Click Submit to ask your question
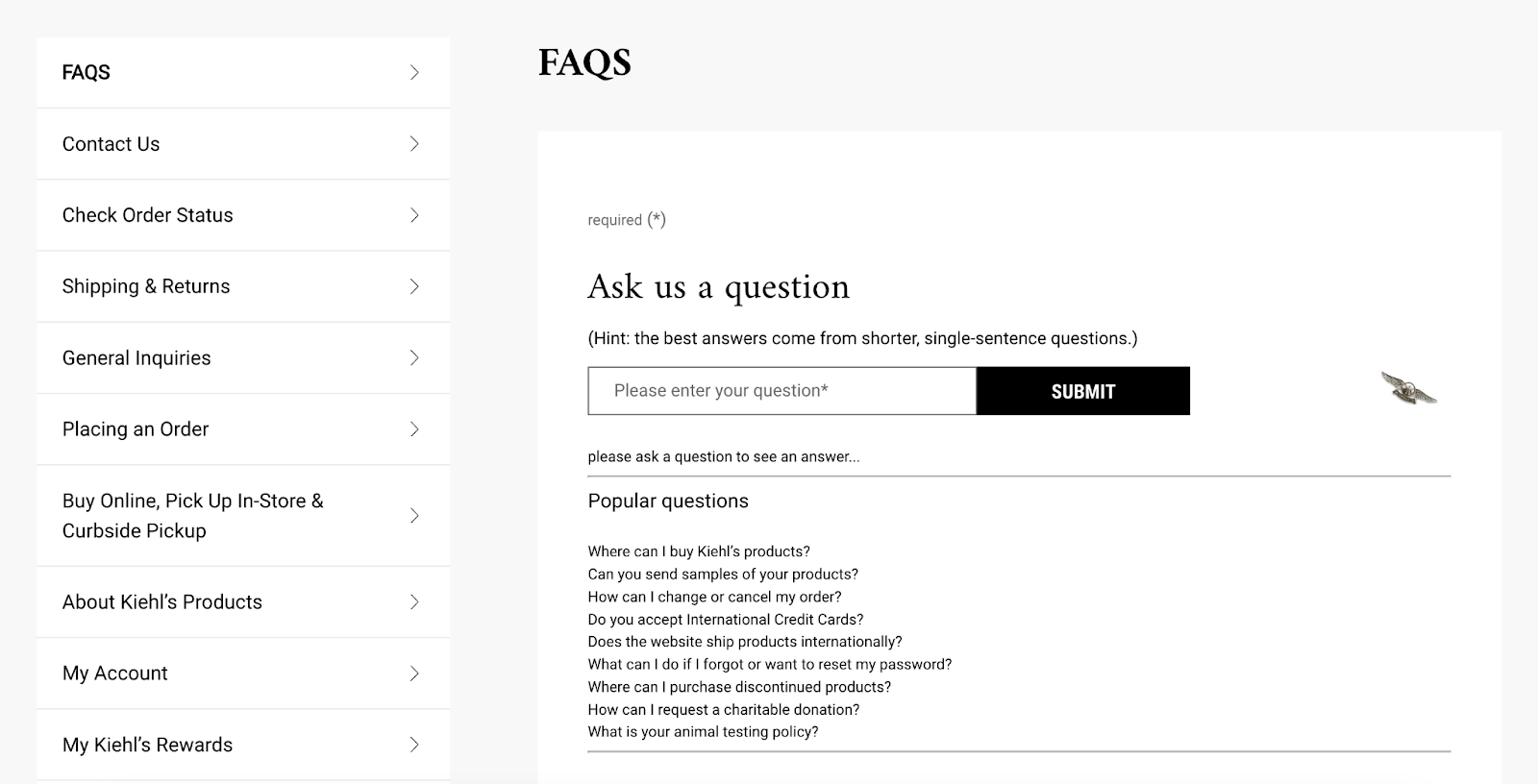Image resolution: width=1538 pixels, height=784 pixels. (1082, 390)
